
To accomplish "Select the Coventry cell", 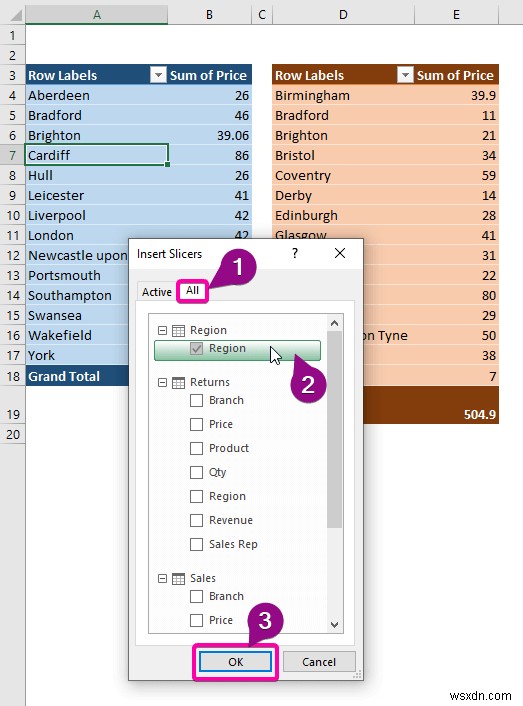I will 343,176.
